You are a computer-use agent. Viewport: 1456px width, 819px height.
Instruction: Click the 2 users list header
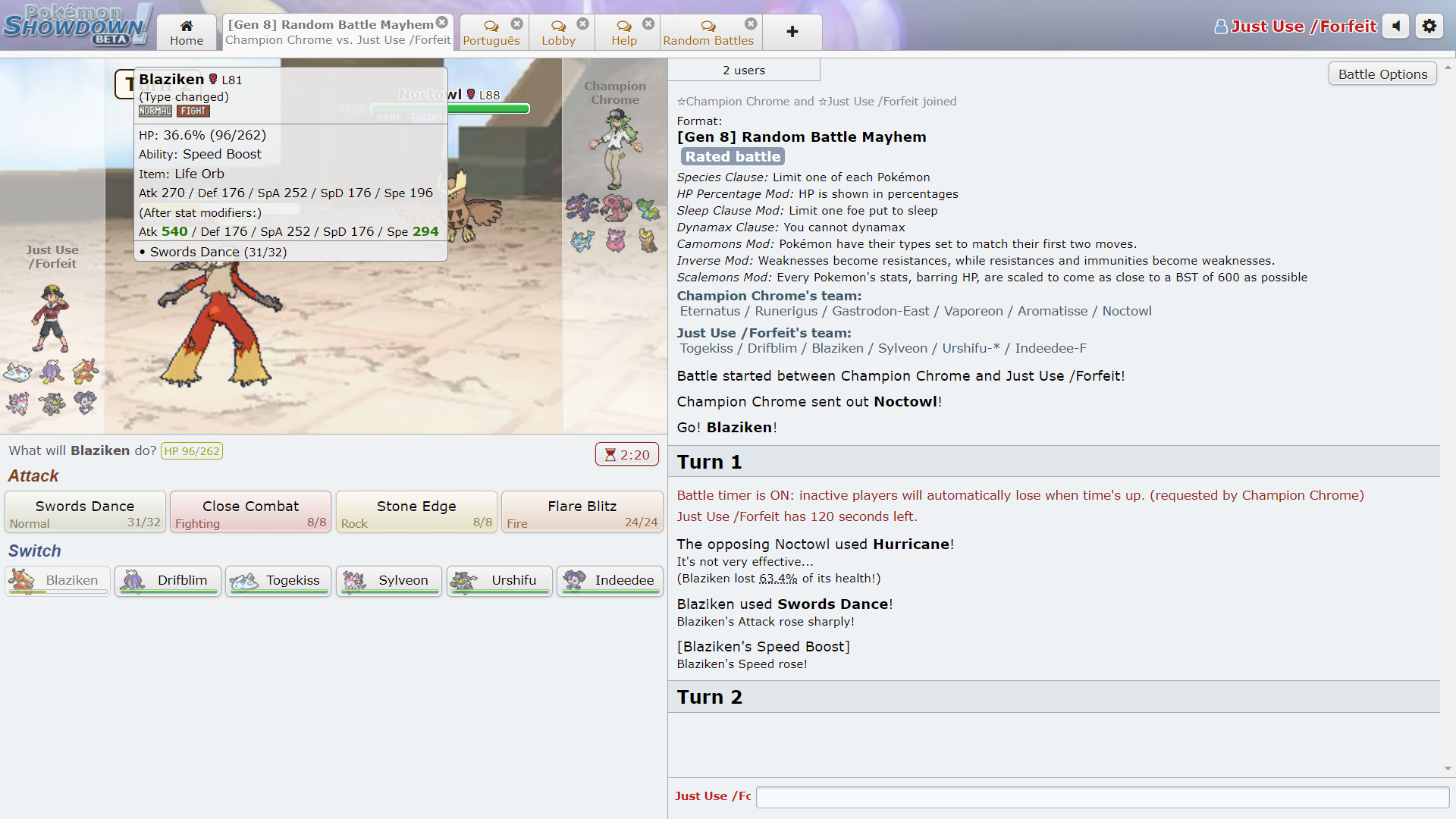tap(744, 70)
